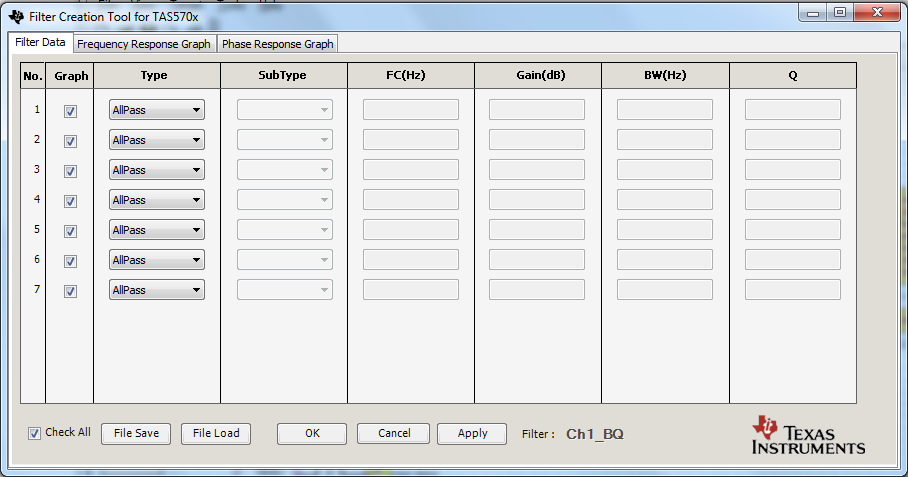Click the BW(Hz) field in row 1
Screen dimensions: 908x477
[x=665, y=110]
